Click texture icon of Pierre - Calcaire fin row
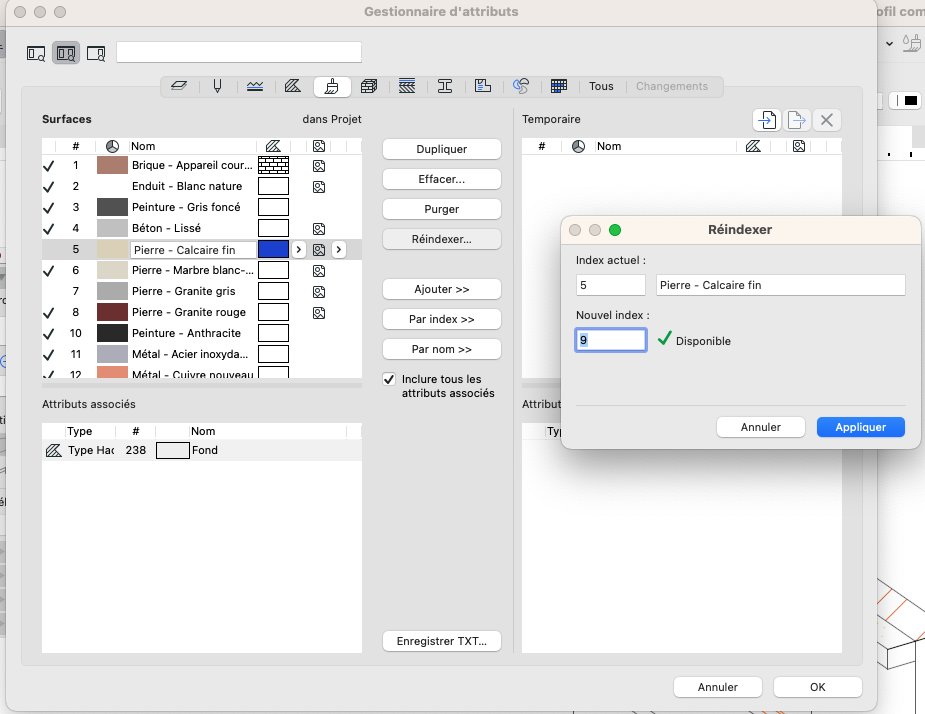The image size is (925, 714). pyautogui.click(x=319, y=250)
